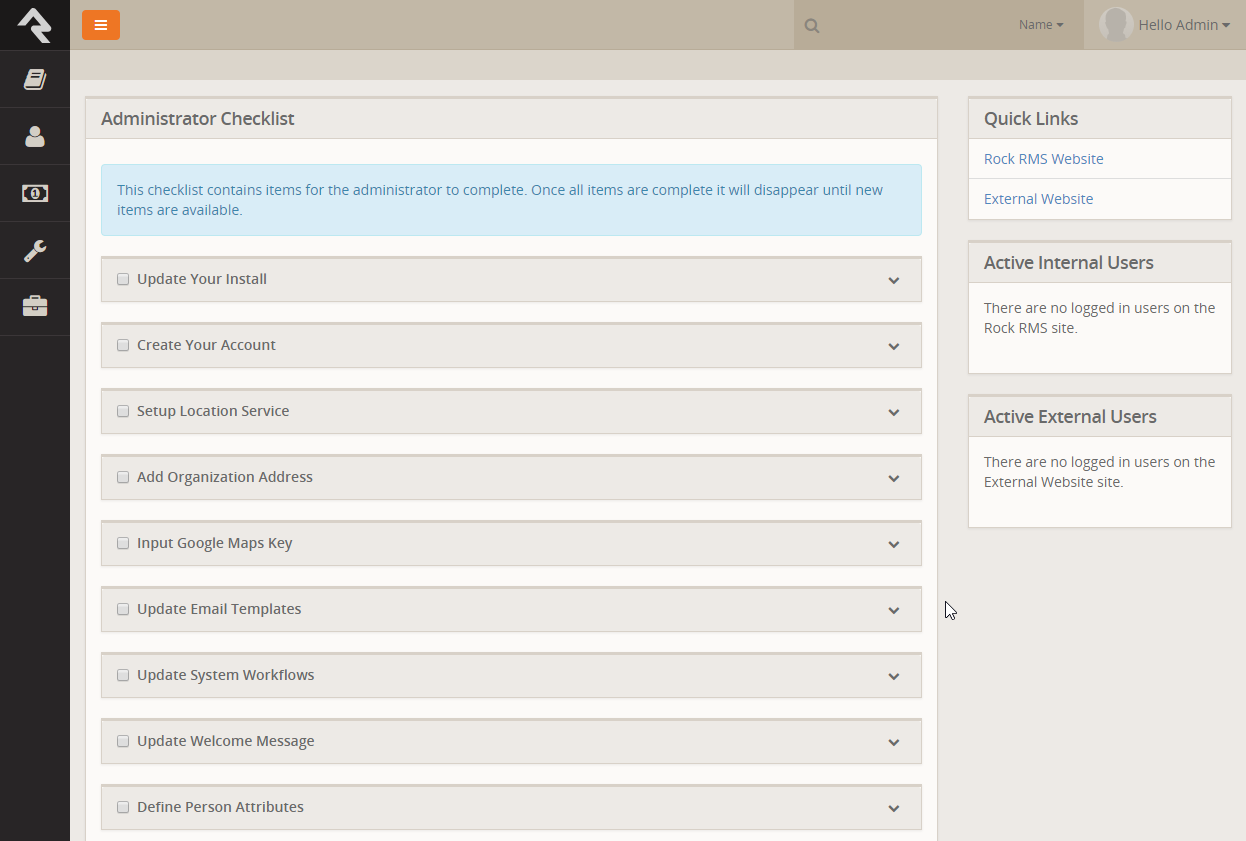Open the Intranet book icon in sidebar

(35, 79)
